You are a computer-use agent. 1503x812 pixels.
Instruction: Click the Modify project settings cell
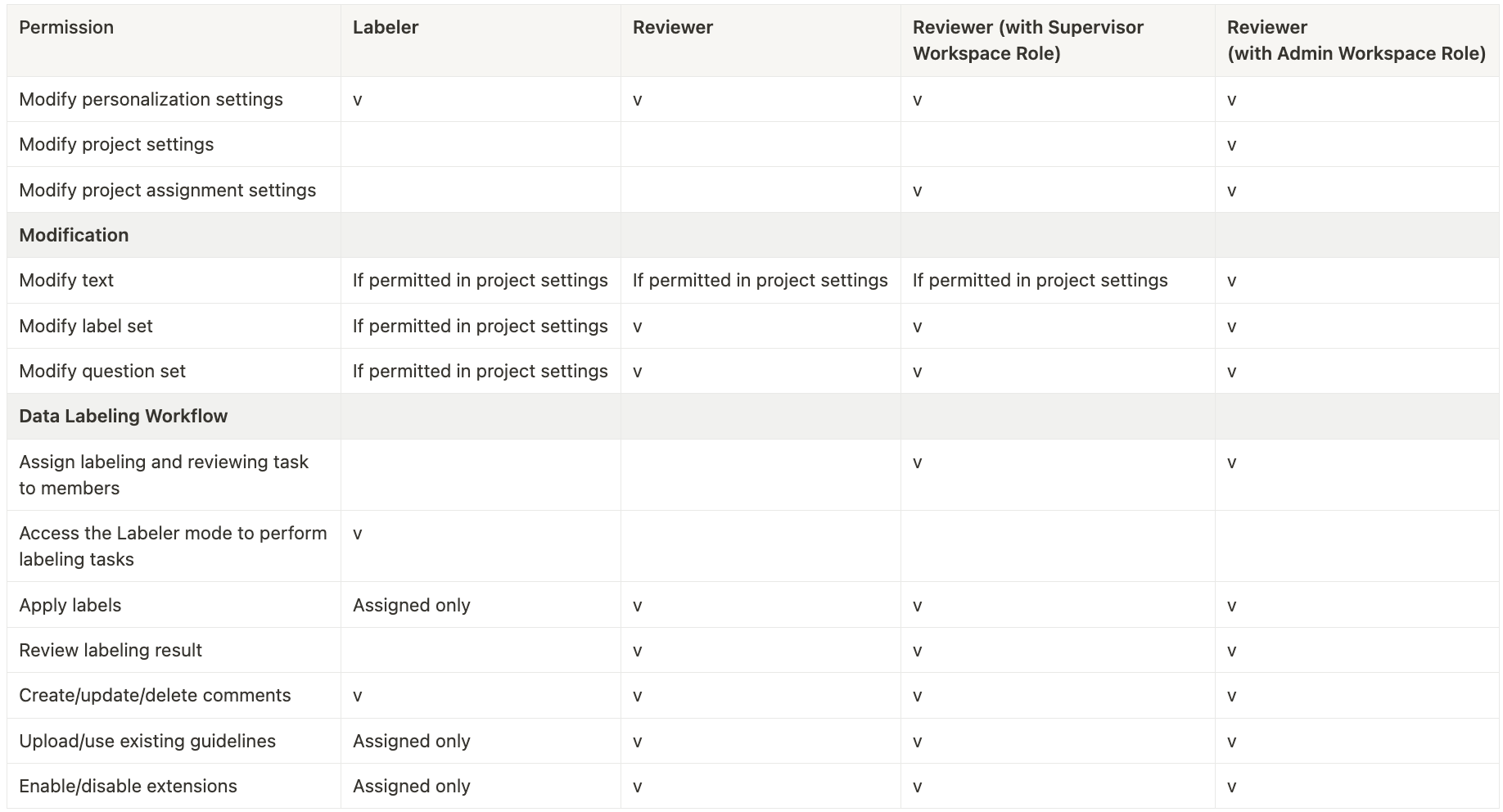[x=116, y=144]
